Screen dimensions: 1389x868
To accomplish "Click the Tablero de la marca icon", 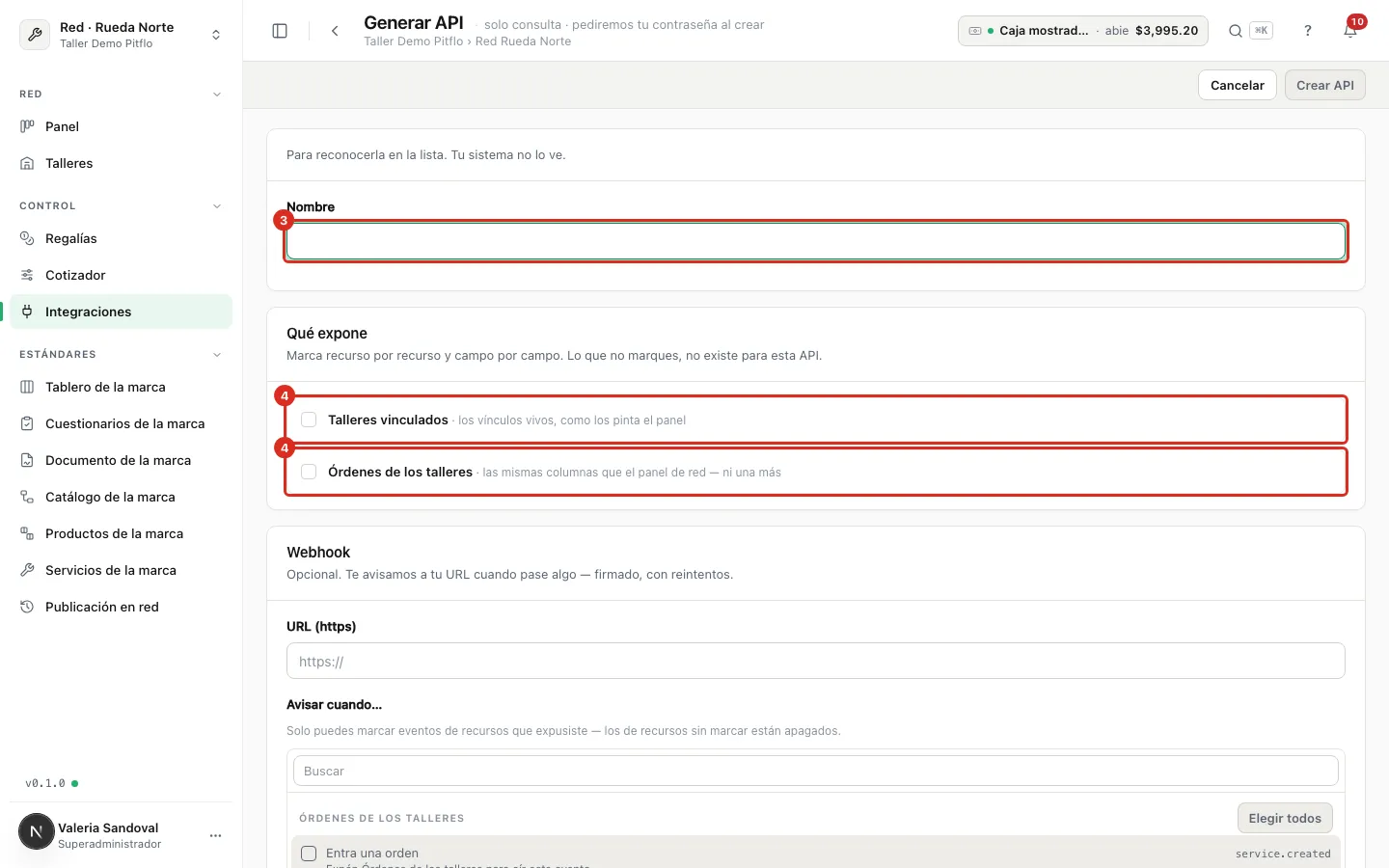I will coord(27,387).
